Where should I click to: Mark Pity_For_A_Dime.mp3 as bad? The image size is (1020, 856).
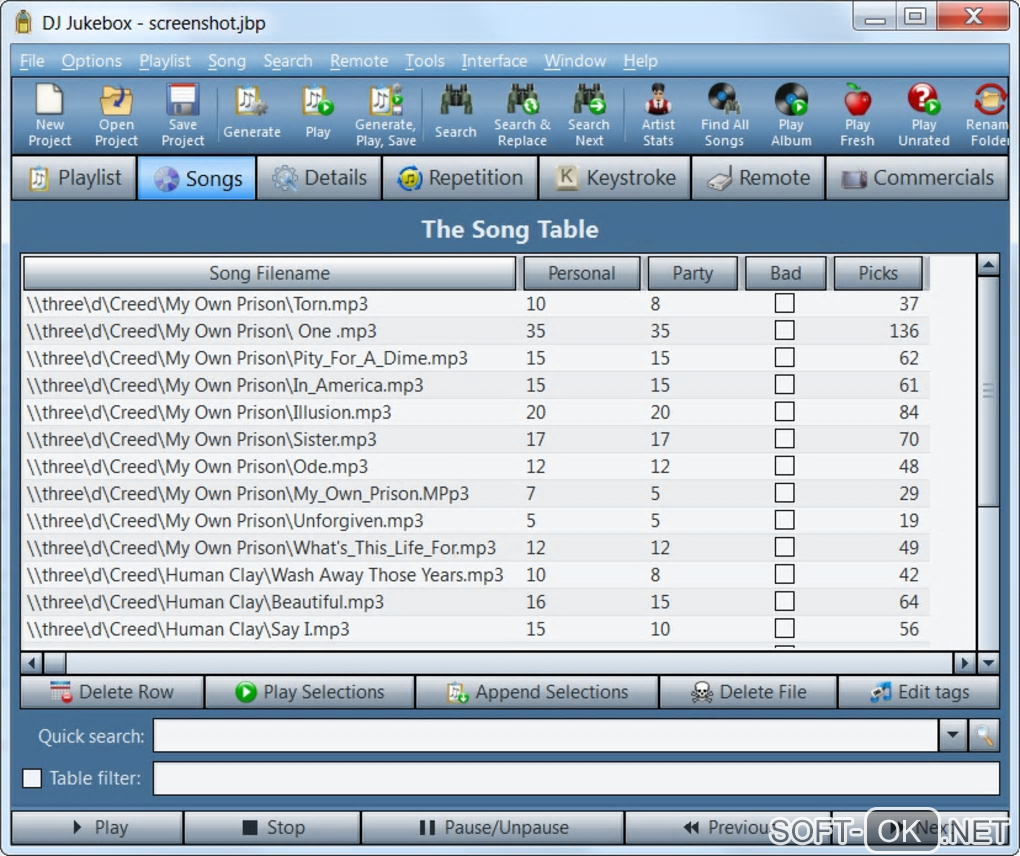pyautogui.click(x=784, y=358)
